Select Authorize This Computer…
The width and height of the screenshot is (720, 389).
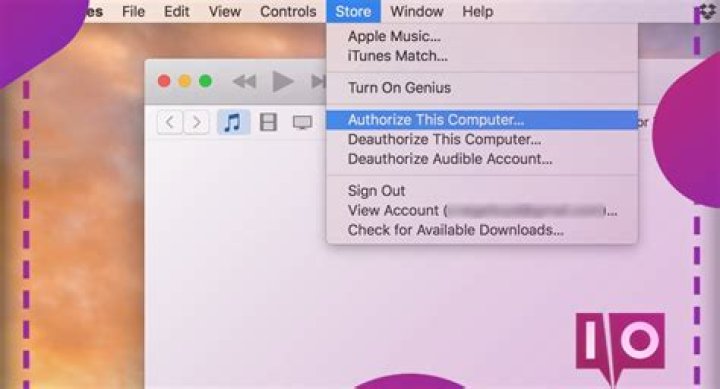pos(482,119)
